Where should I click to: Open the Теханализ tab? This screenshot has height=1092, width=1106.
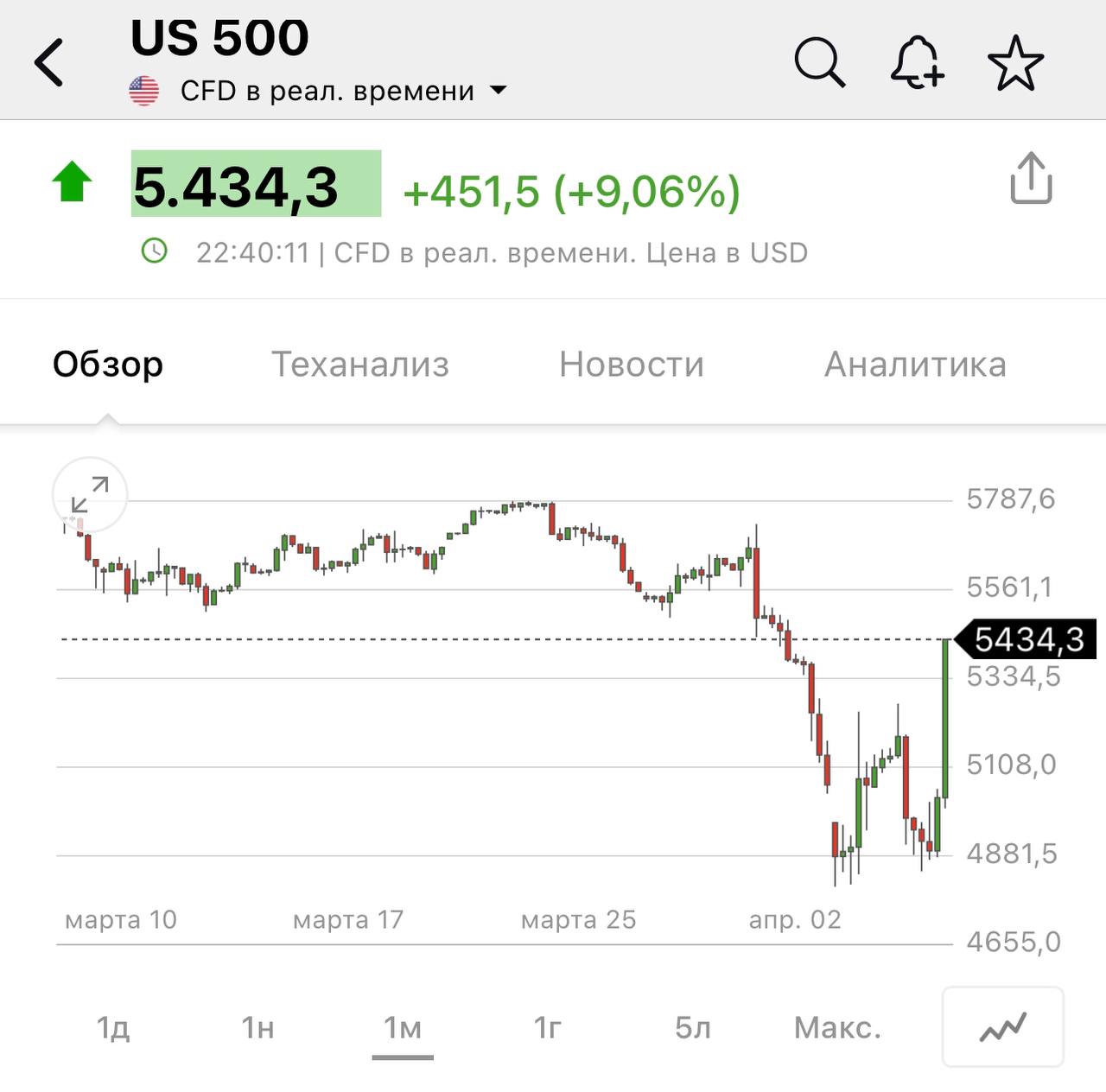360,364
